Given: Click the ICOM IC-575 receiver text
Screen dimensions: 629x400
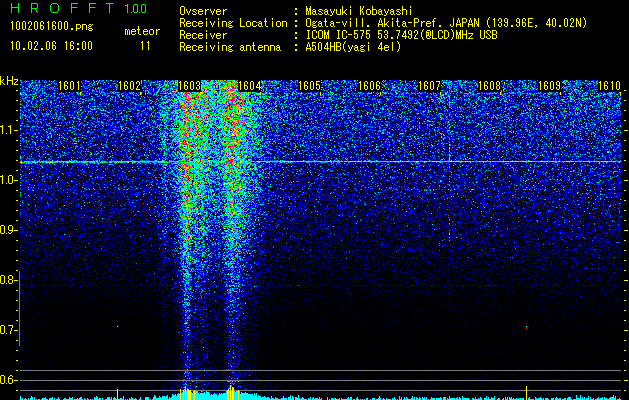Looking at the screenshot, I should point(401,35).
